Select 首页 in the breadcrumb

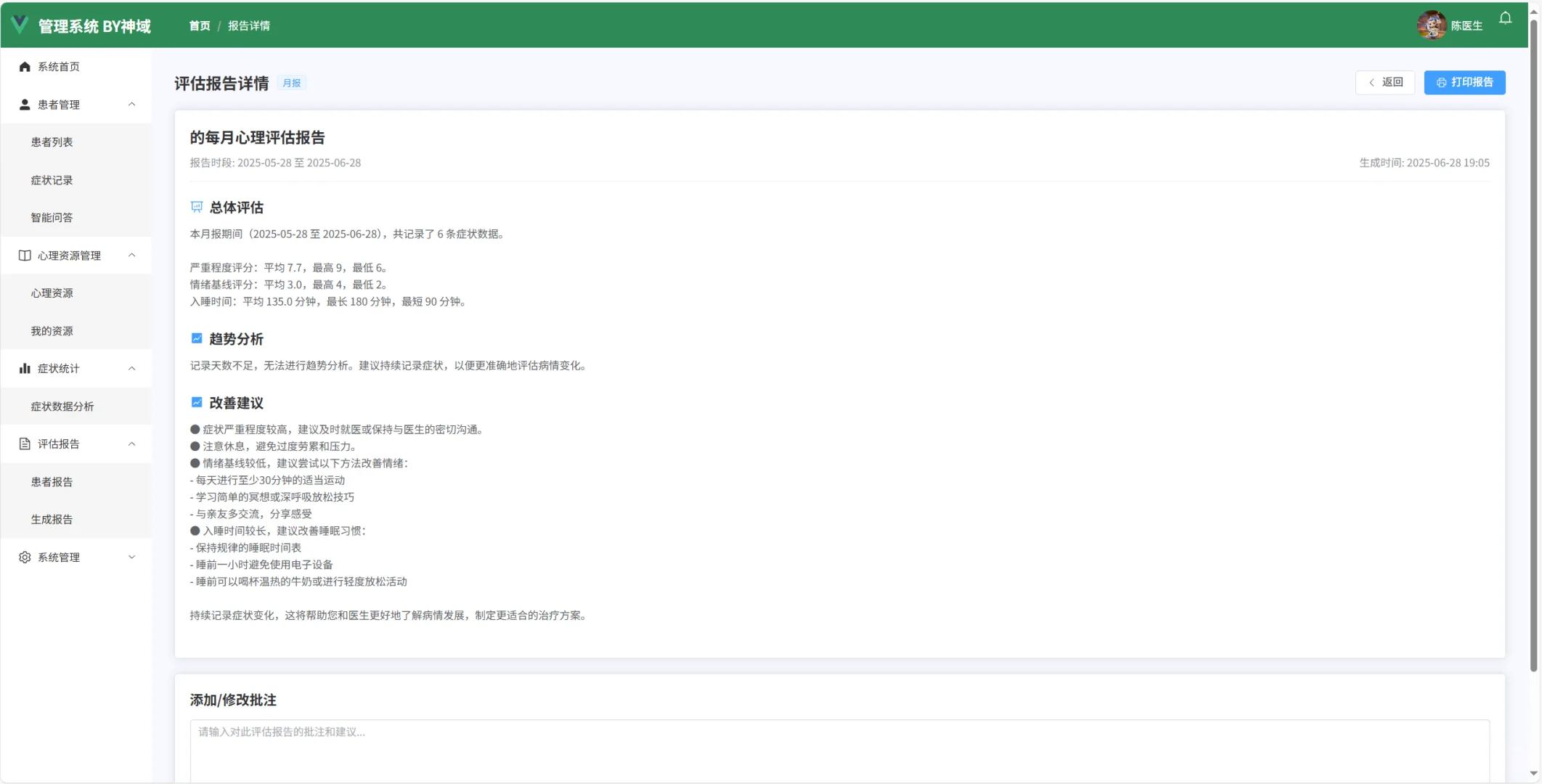pyautogui.click(x=199, y=25)
